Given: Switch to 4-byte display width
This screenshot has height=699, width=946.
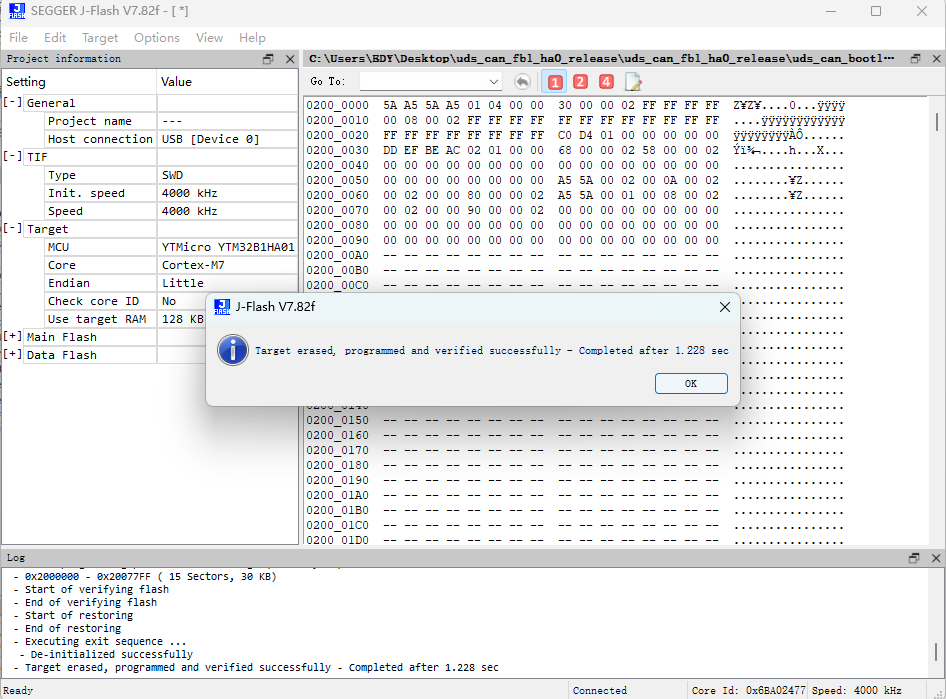Looking at the screenshot, I should point(606,82).
